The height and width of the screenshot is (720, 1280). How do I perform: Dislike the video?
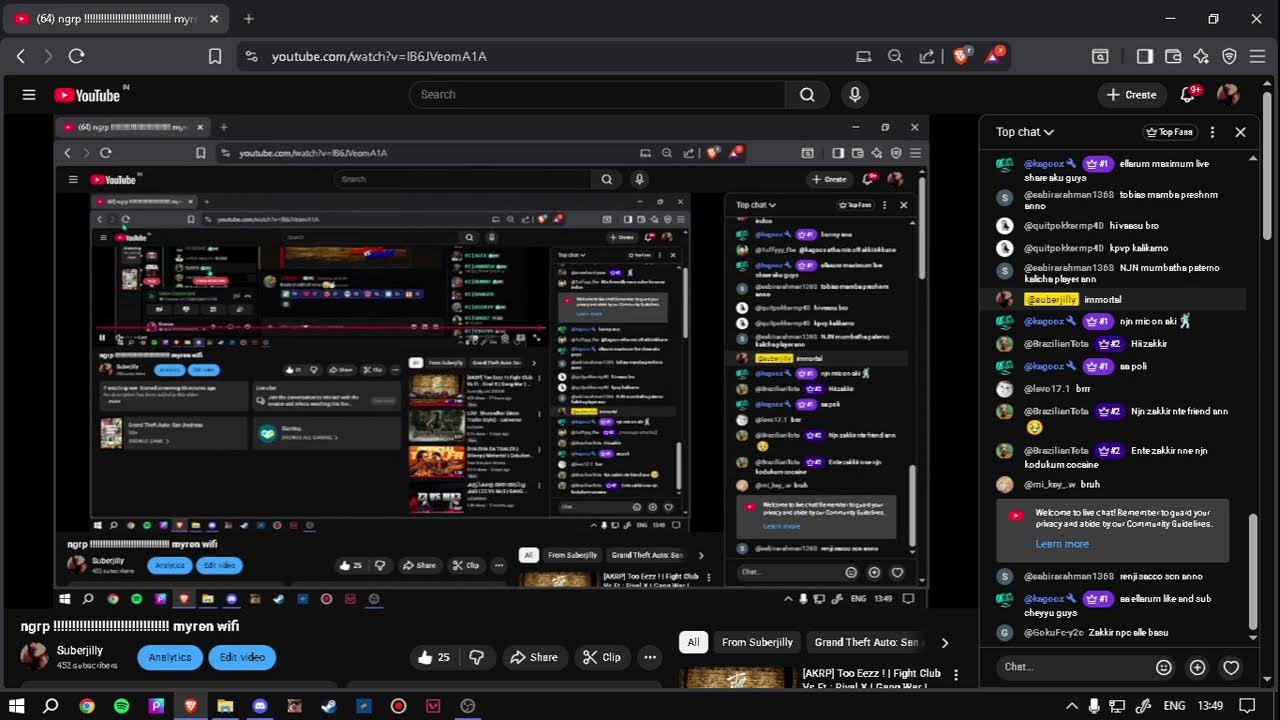click(x=477, y=657)
